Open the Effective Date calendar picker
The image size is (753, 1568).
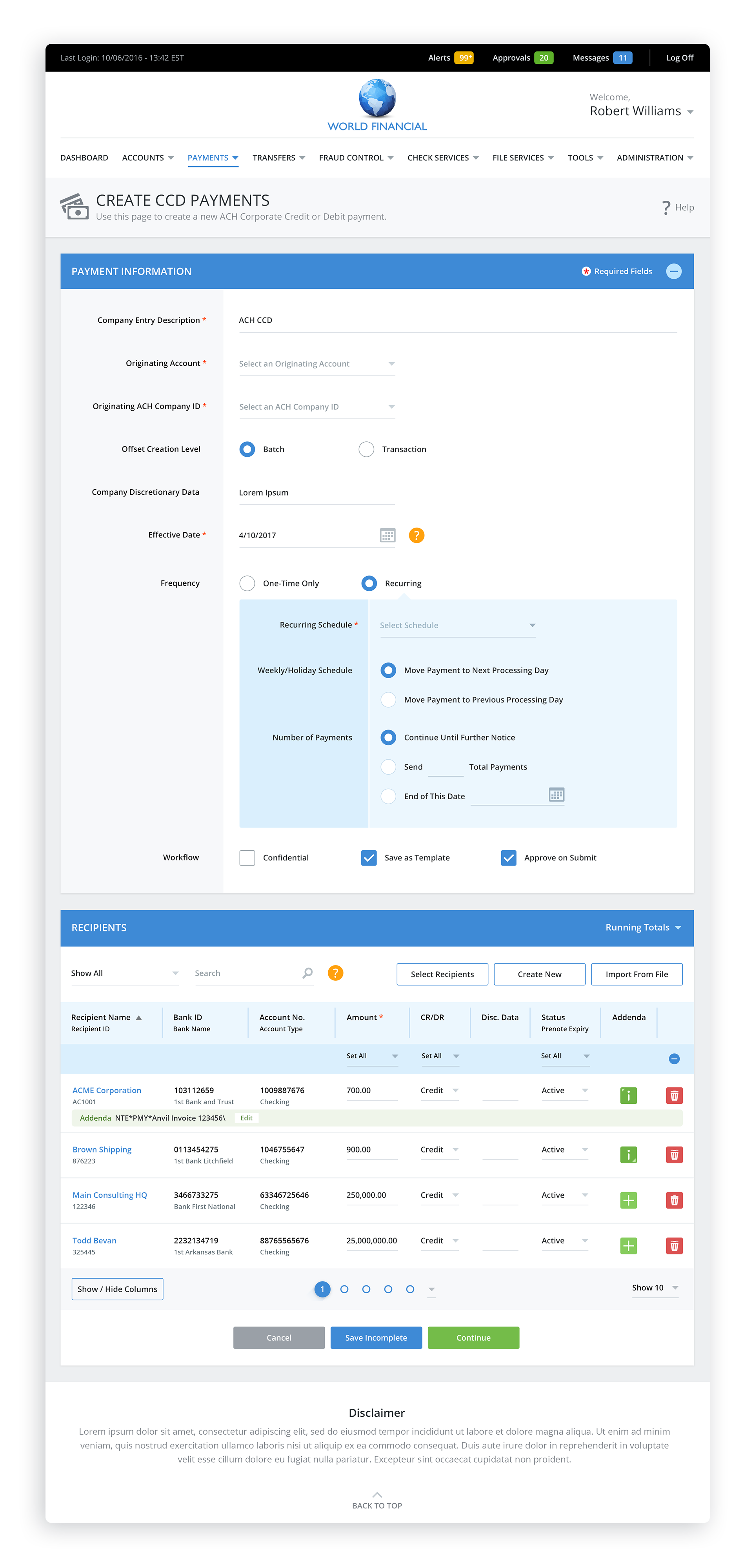[x=387, y=535]
